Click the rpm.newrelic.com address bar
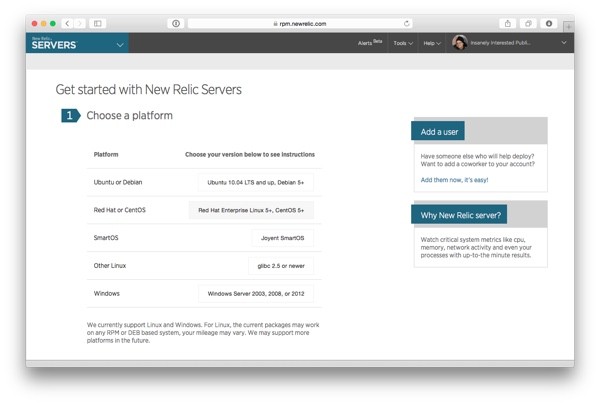 tap(300, 23)
